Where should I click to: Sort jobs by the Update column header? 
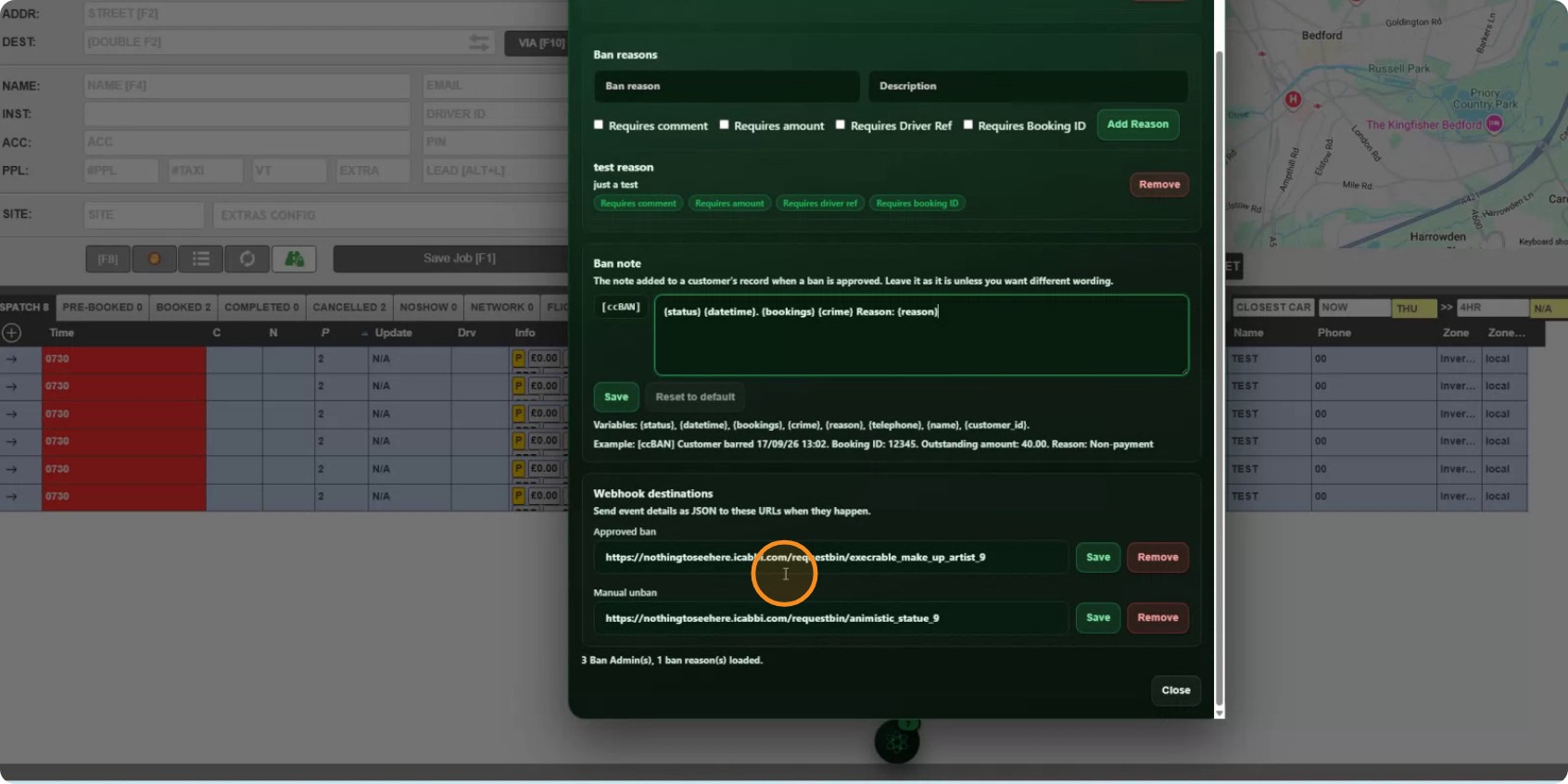[393, 333]
